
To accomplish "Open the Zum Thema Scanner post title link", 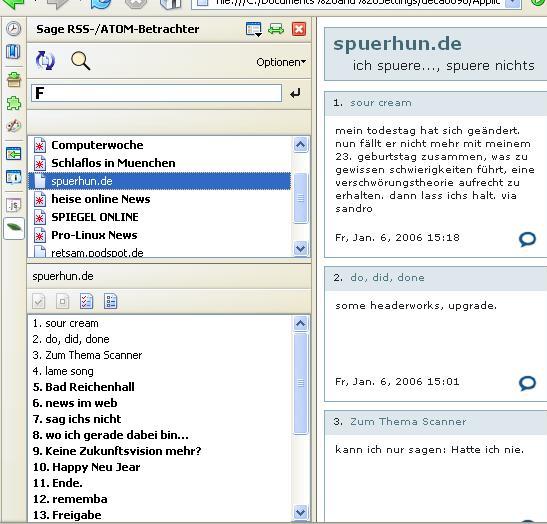I will tap(408, 422).
